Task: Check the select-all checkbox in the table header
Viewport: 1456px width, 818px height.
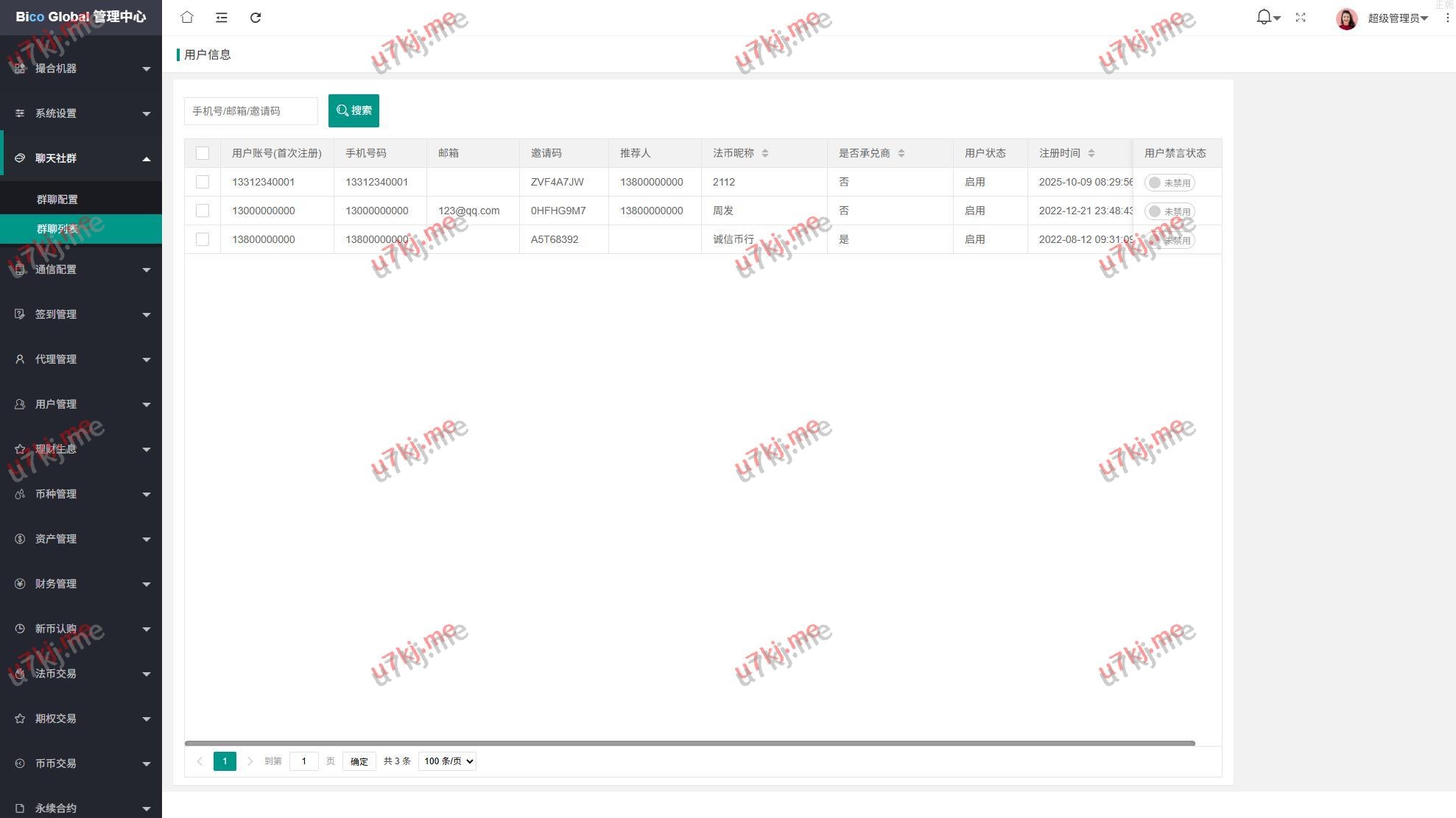Action: (x=203, y=153)
